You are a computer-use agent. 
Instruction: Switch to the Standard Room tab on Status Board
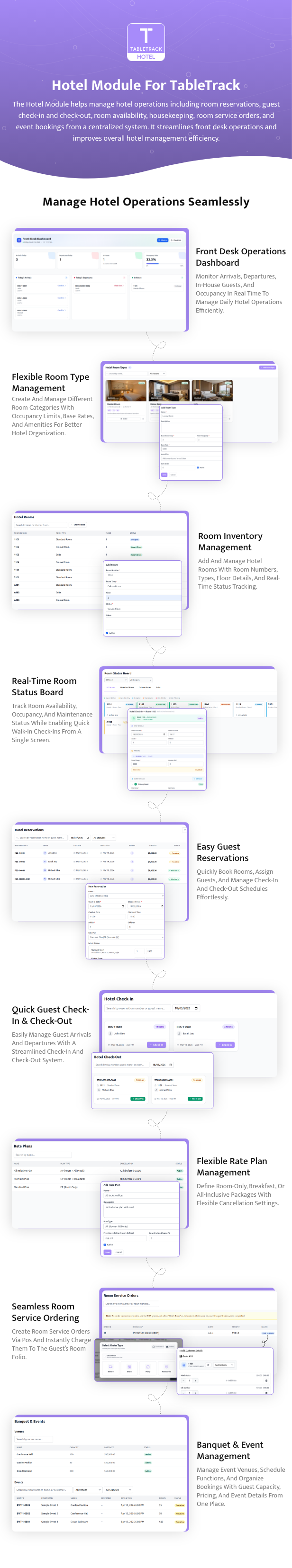tap(127, 687)
